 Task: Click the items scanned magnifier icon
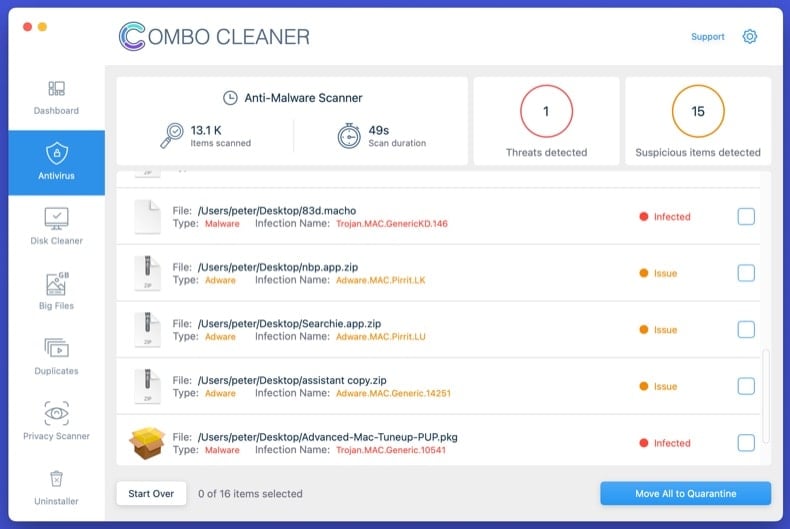172,136
